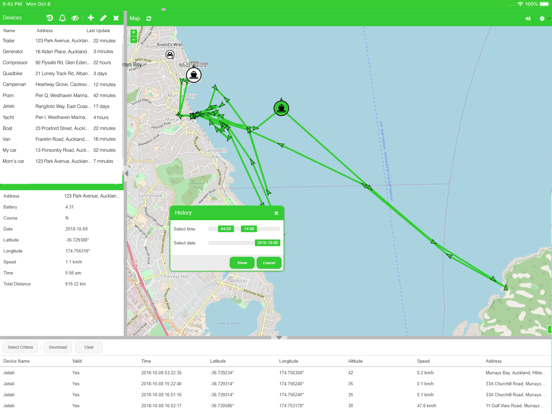The height and width of the screenshot is (414, 552).
Task: Click the Select Criteria button
Action: [x=20, y=347]
